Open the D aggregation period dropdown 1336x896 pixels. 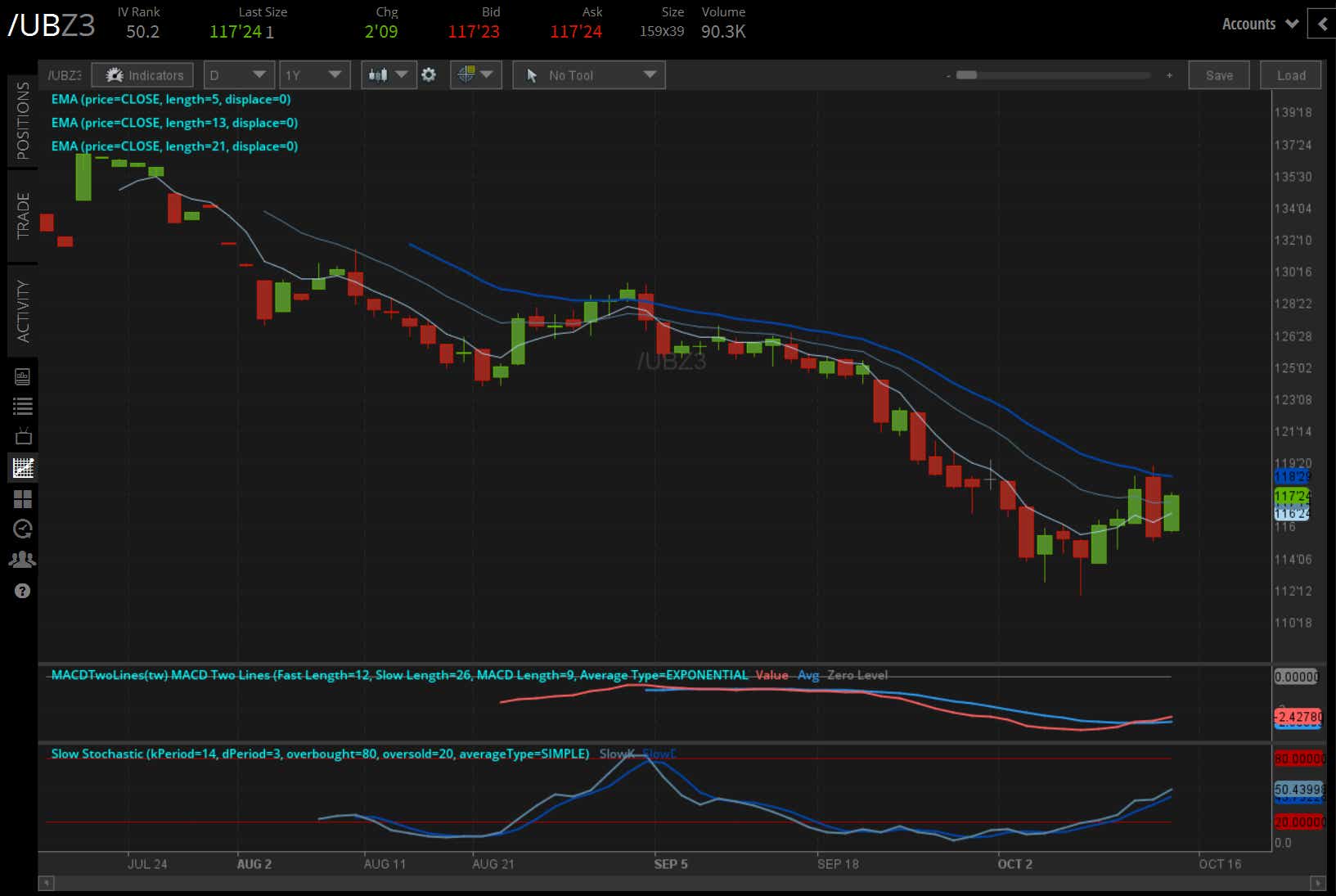pos(238,75)
